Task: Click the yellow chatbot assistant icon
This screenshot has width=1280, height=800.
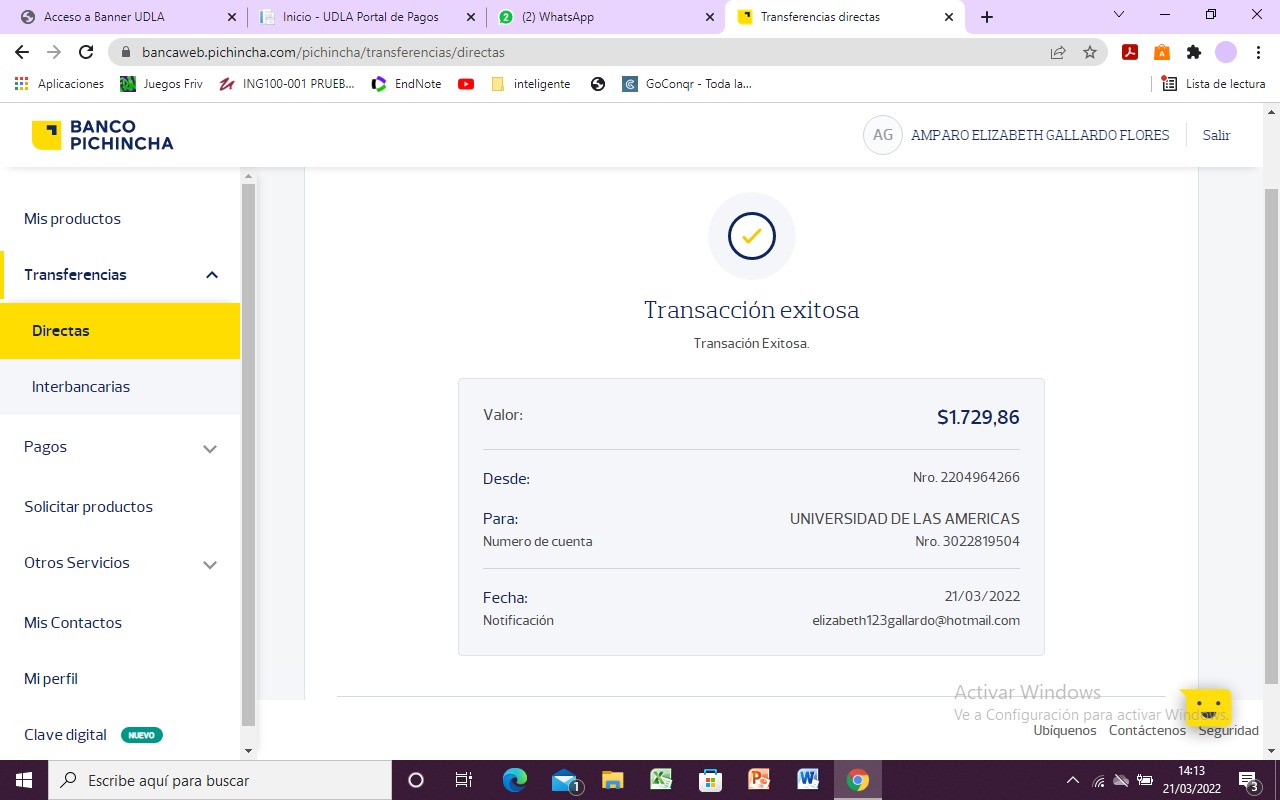Action: 1206,708
